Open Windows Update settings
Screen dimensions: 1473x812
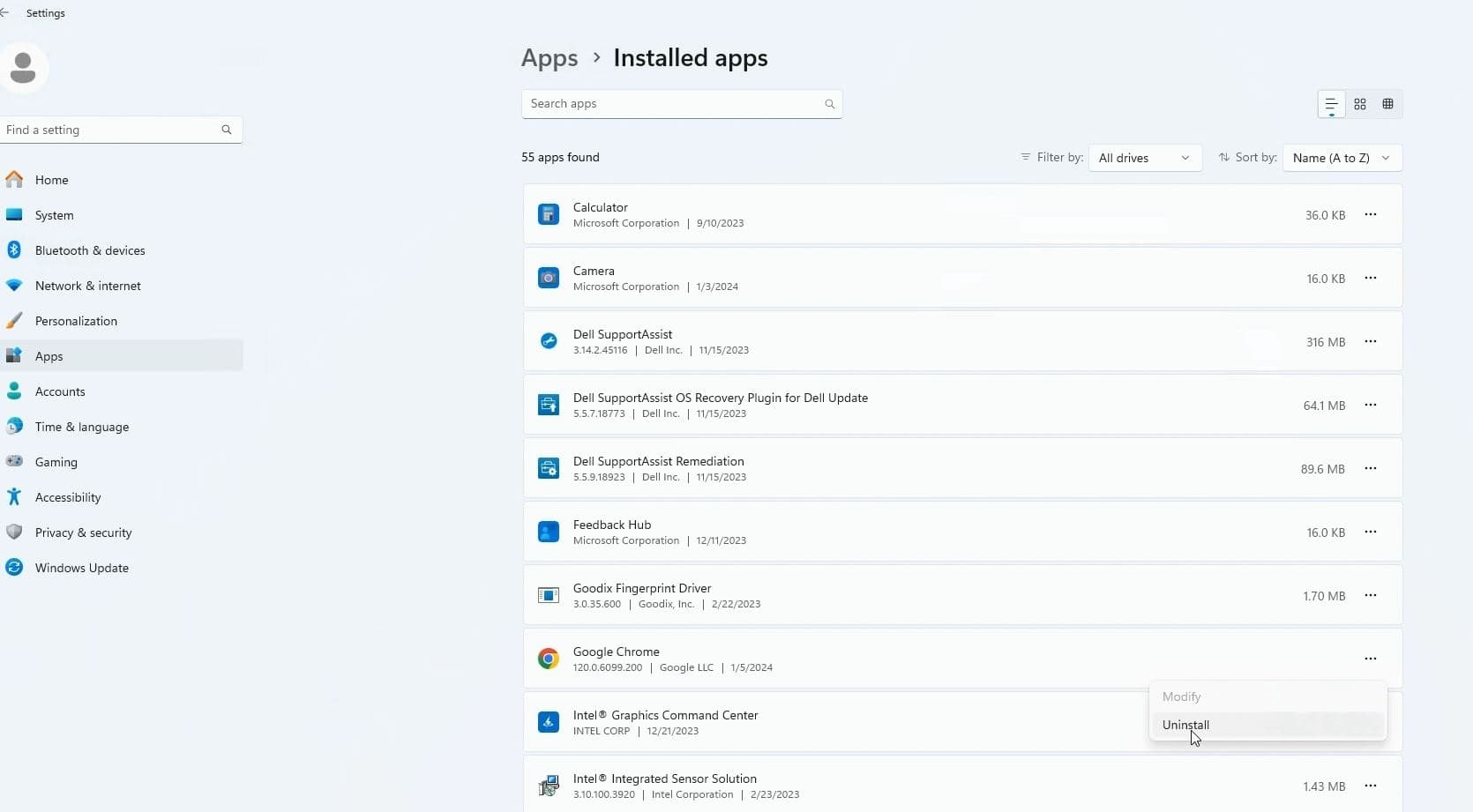click(121, 568)
